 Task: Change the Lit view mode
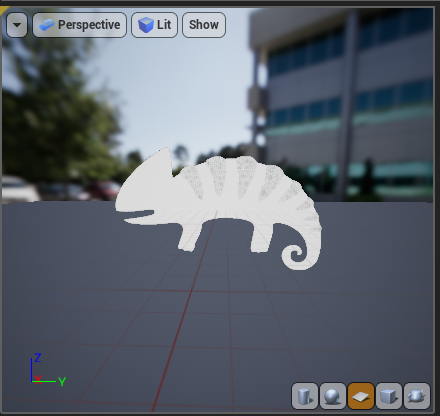(x=155, y=25)
